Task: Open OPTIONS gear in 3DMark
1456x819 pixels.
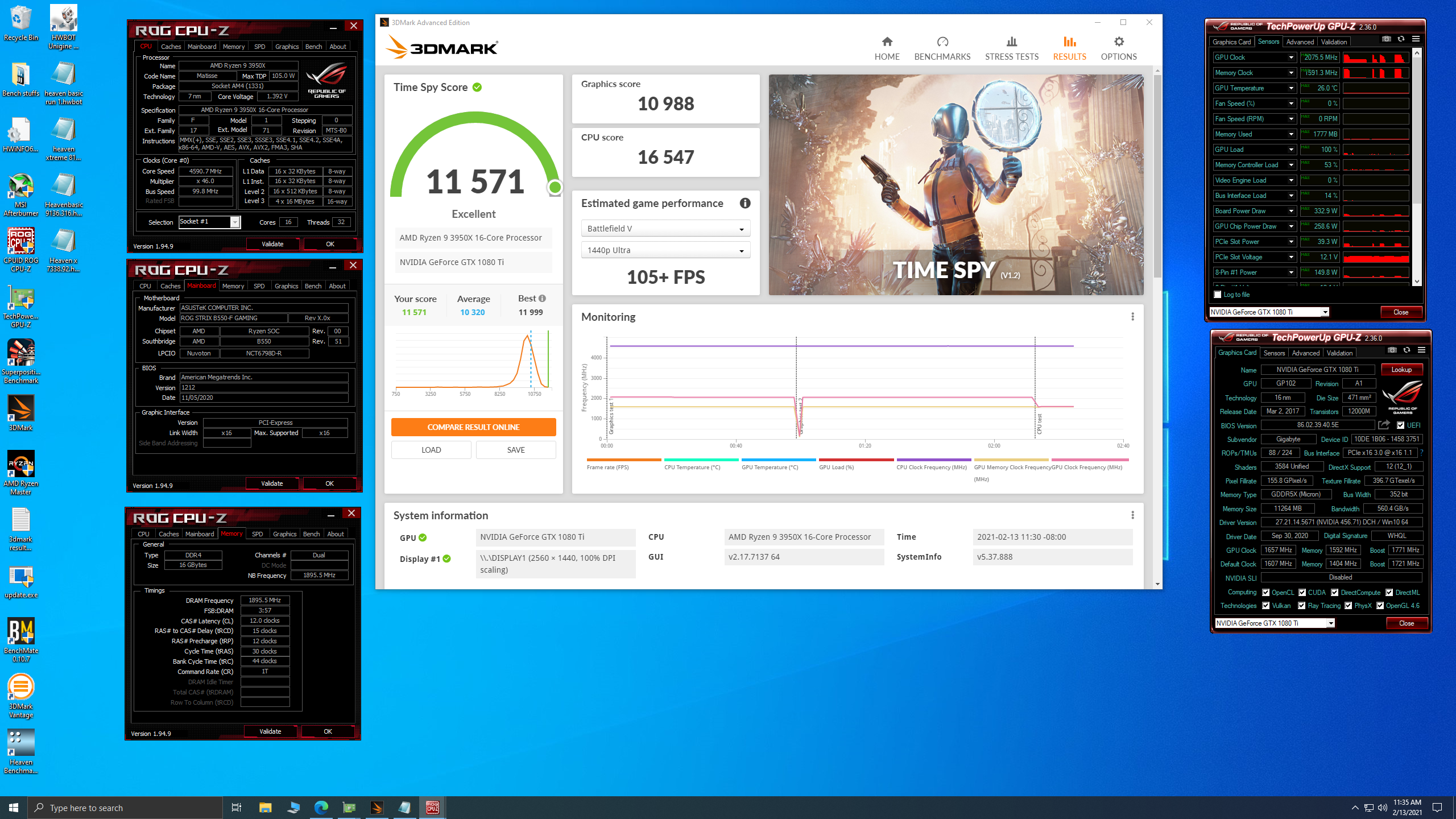Action: coord(1118,48)
